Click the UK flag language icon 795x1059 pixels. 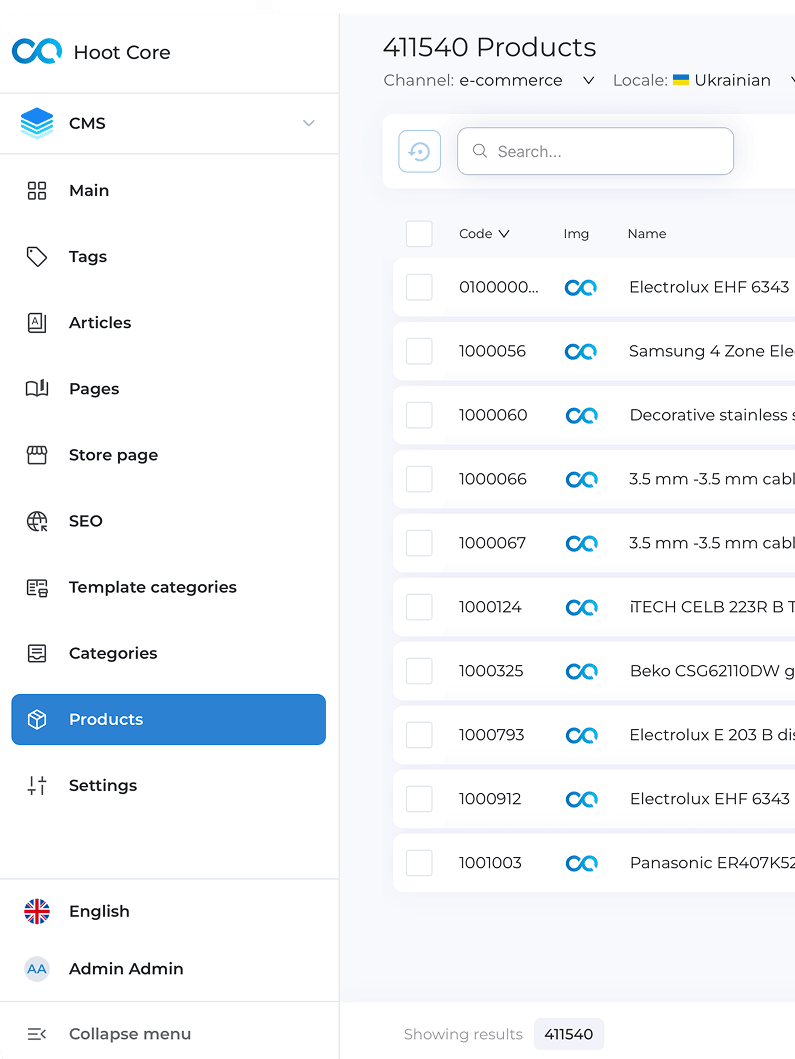[36, 911]
